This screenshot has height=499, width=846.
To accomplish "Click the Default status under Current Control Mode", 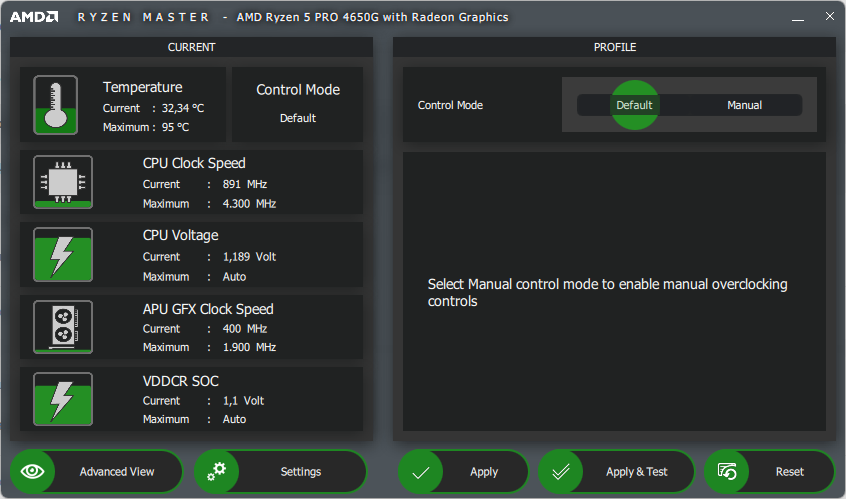I will click(x=298, y=118).
